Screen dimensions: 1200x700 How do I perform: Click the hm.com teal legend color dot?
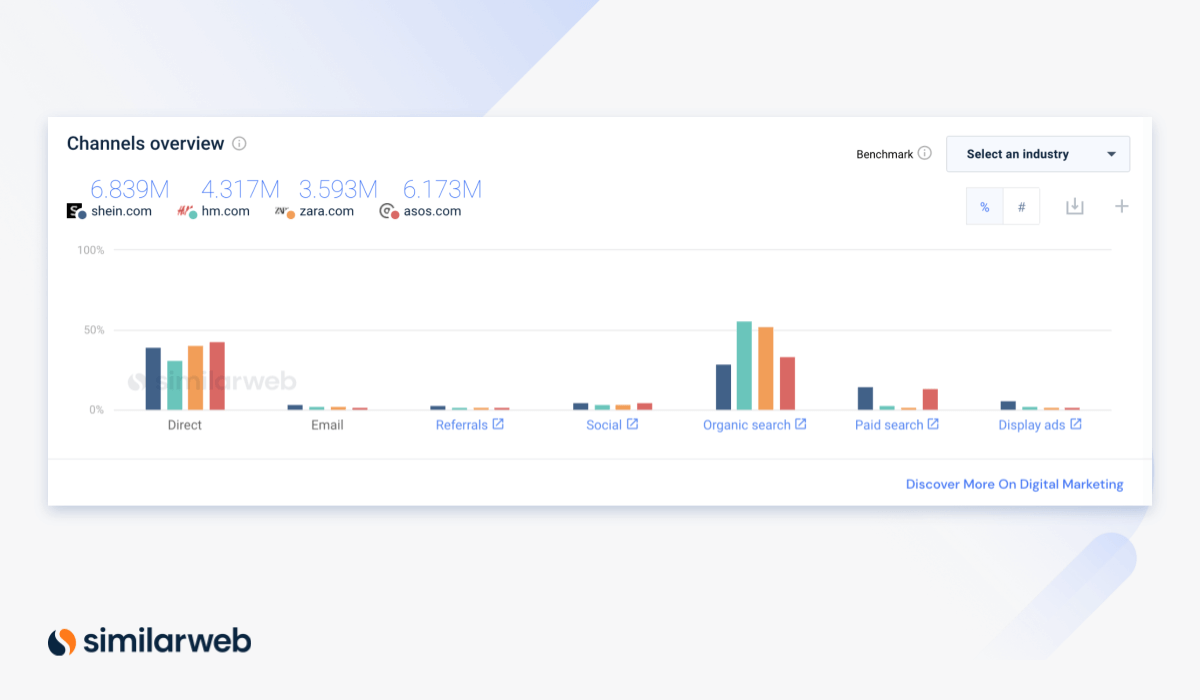tap(192, 215)
